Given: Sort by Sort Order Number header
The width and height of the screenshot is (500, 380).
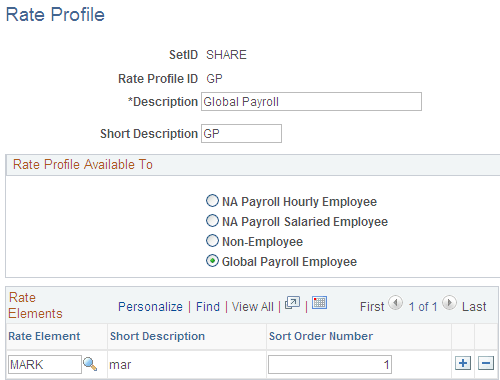Looking at the screenshot, I should (x=321, y=336).
